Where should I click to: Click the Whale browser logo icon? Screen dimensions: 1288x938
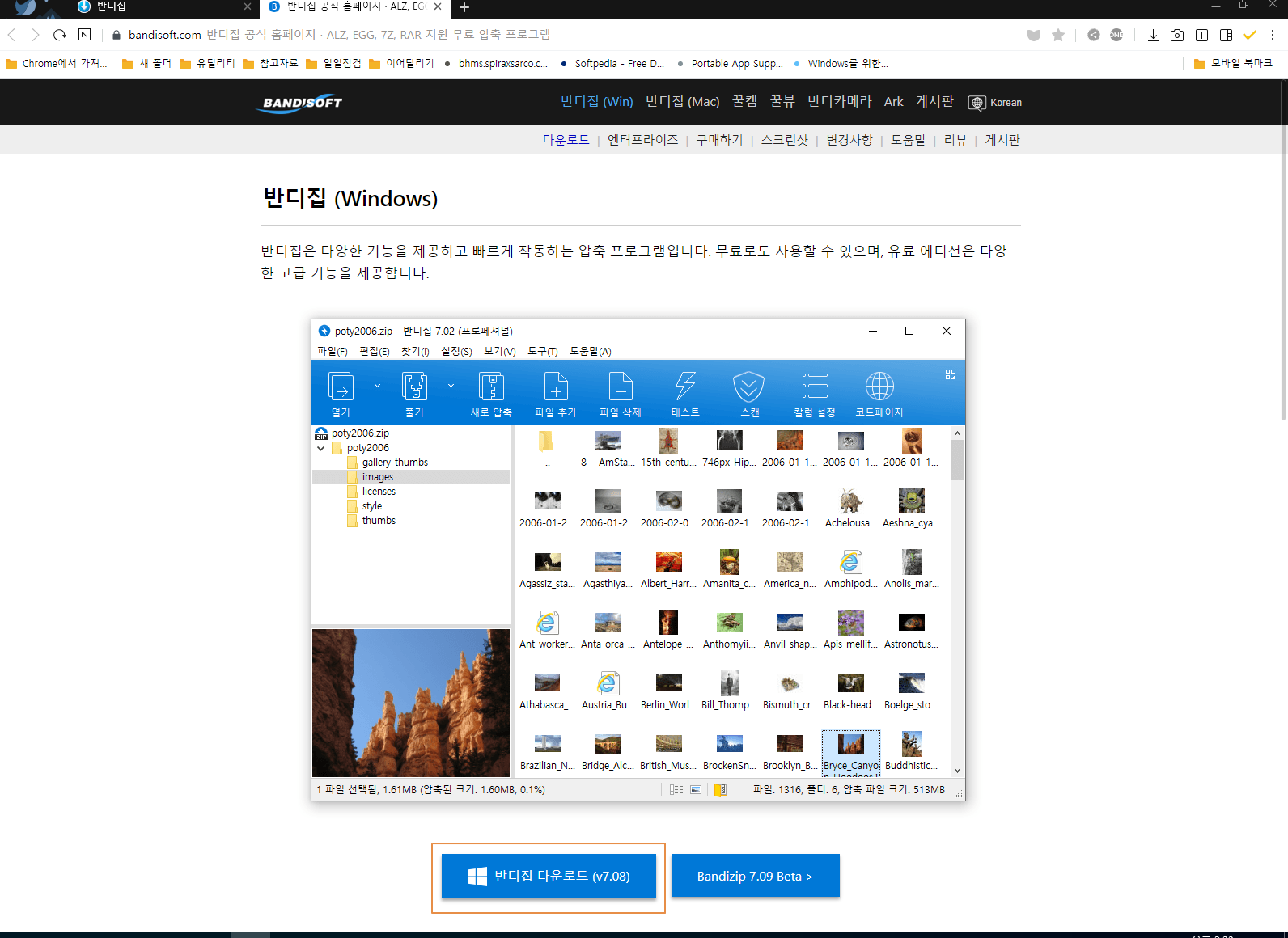click(x=25, y=7)
